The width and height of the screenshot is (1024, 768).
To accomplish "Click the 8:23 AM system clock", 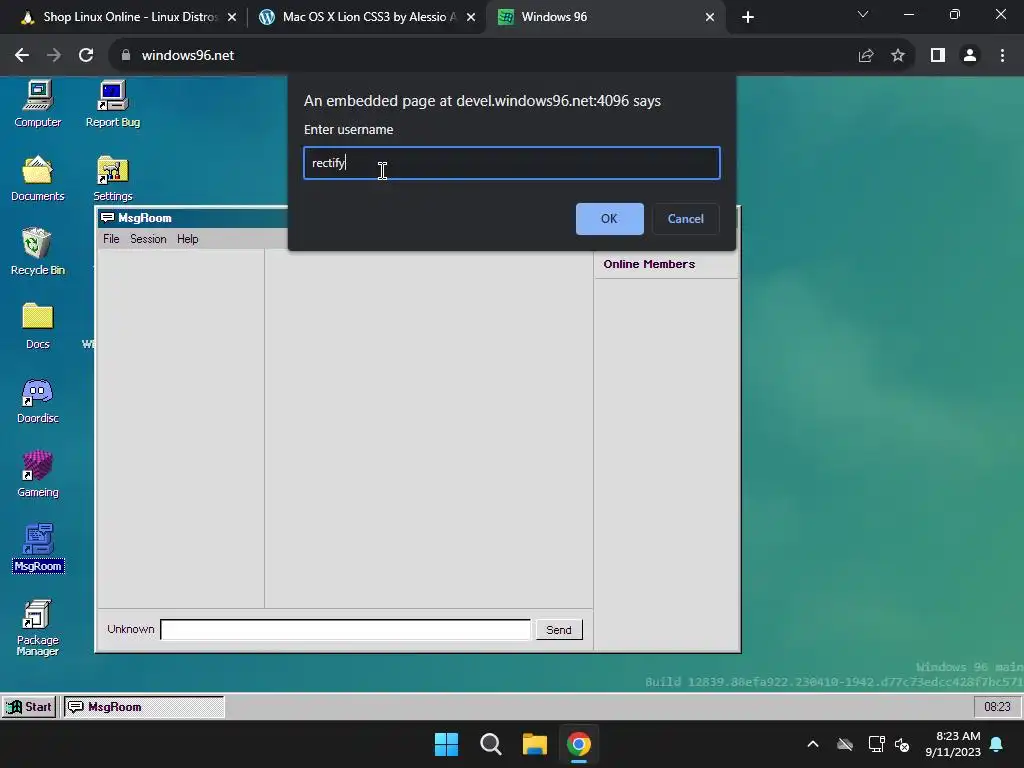I will click(x=953, y=744).
